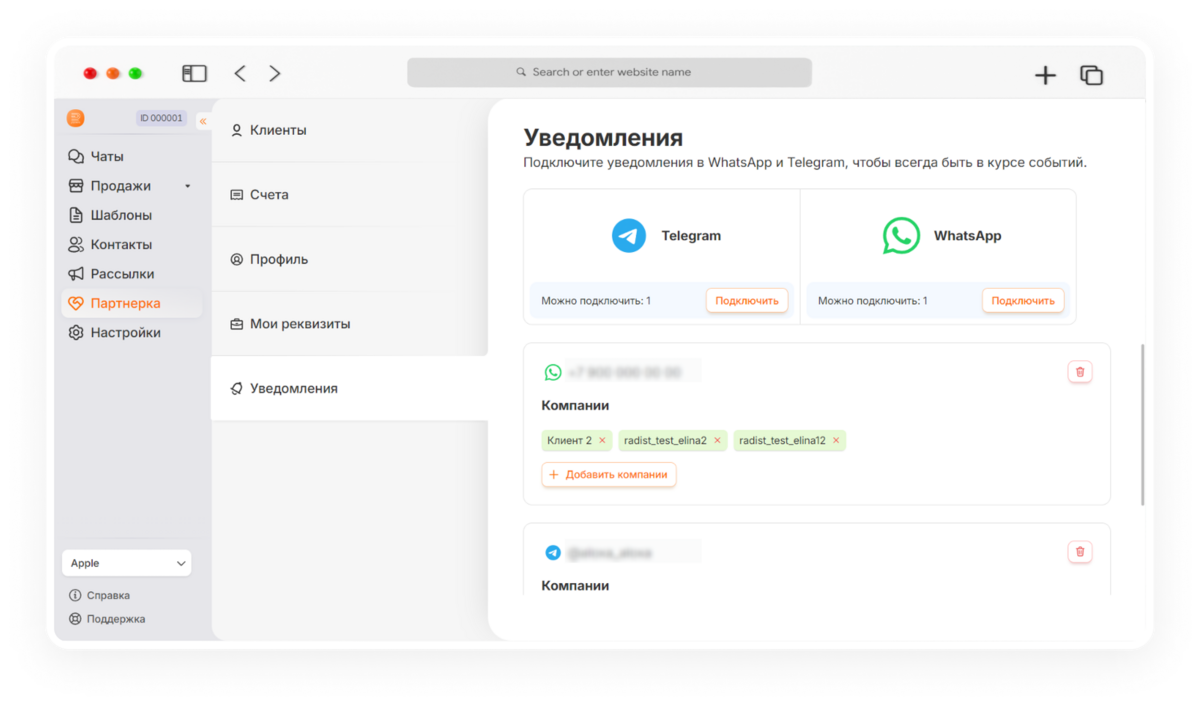1200x704 pixels.
Task: Switch to the Клиенты tab
Action: pos(349,130)
